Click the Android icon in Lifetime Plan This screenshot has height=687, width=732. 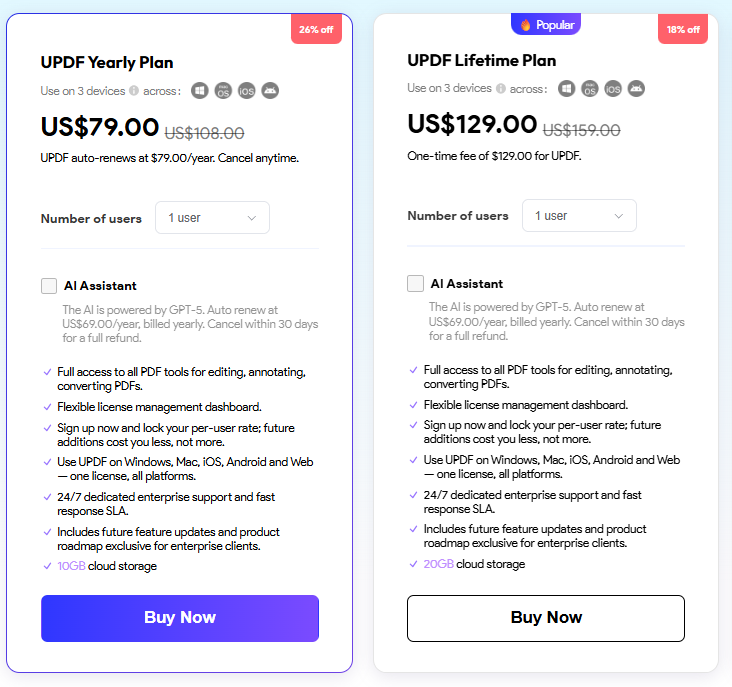636,88
